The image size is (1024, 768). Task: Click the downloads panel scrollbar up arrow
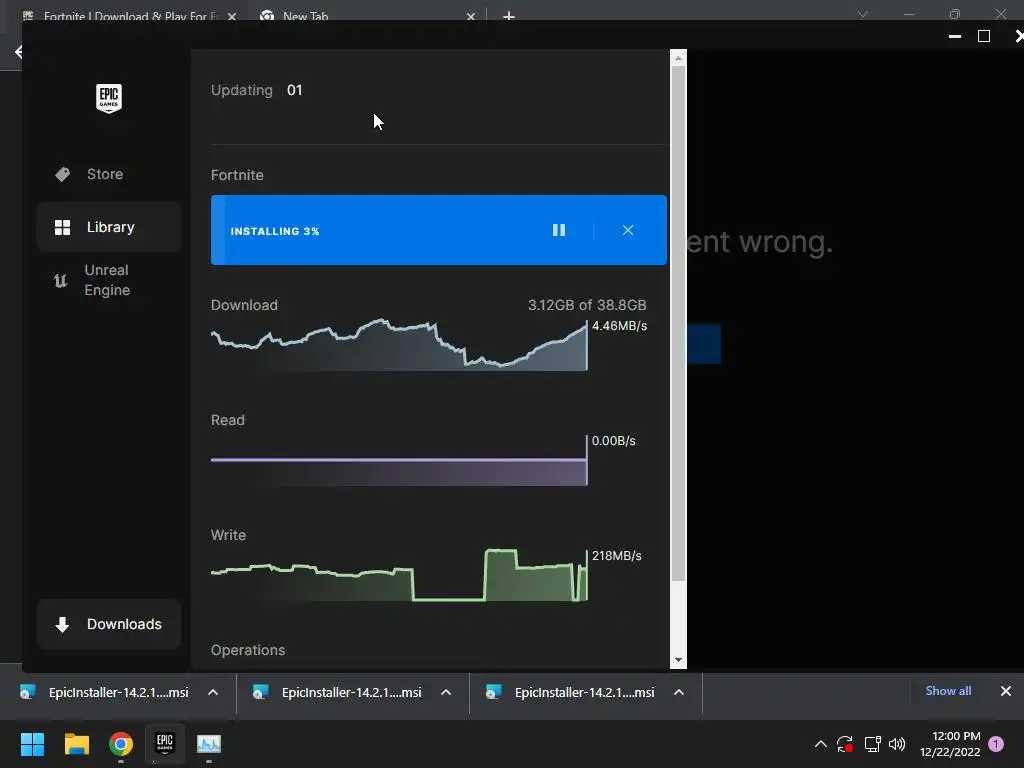click(x=679, y=58)
